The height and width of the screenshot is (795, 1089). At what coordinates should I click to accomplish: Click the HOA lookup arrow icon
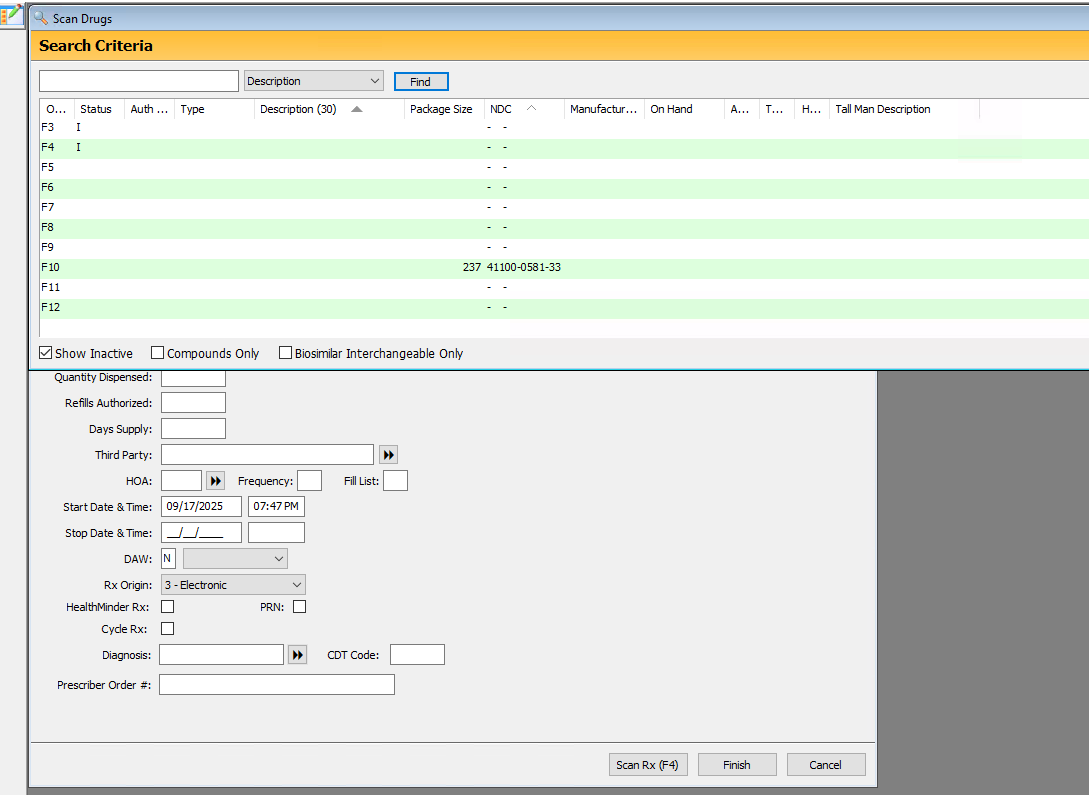pos(215,481)
